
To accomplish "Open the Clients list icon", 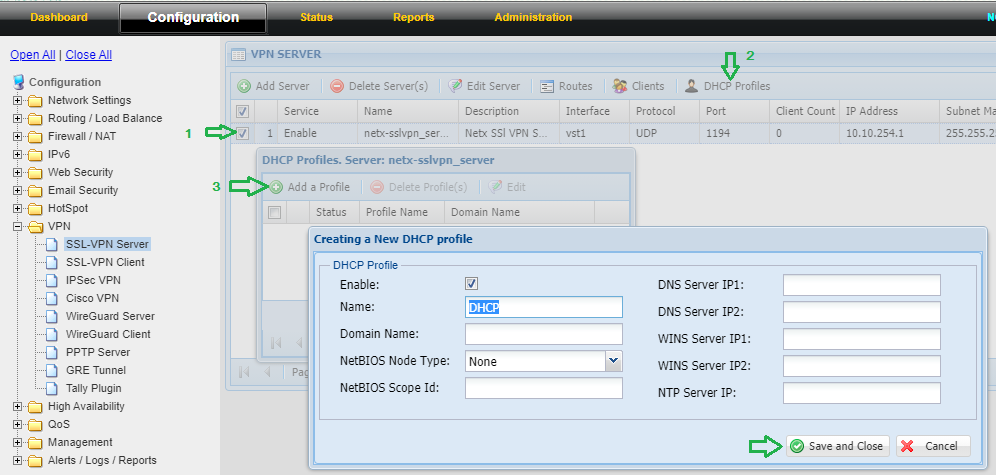I will [x=620, y=86].
